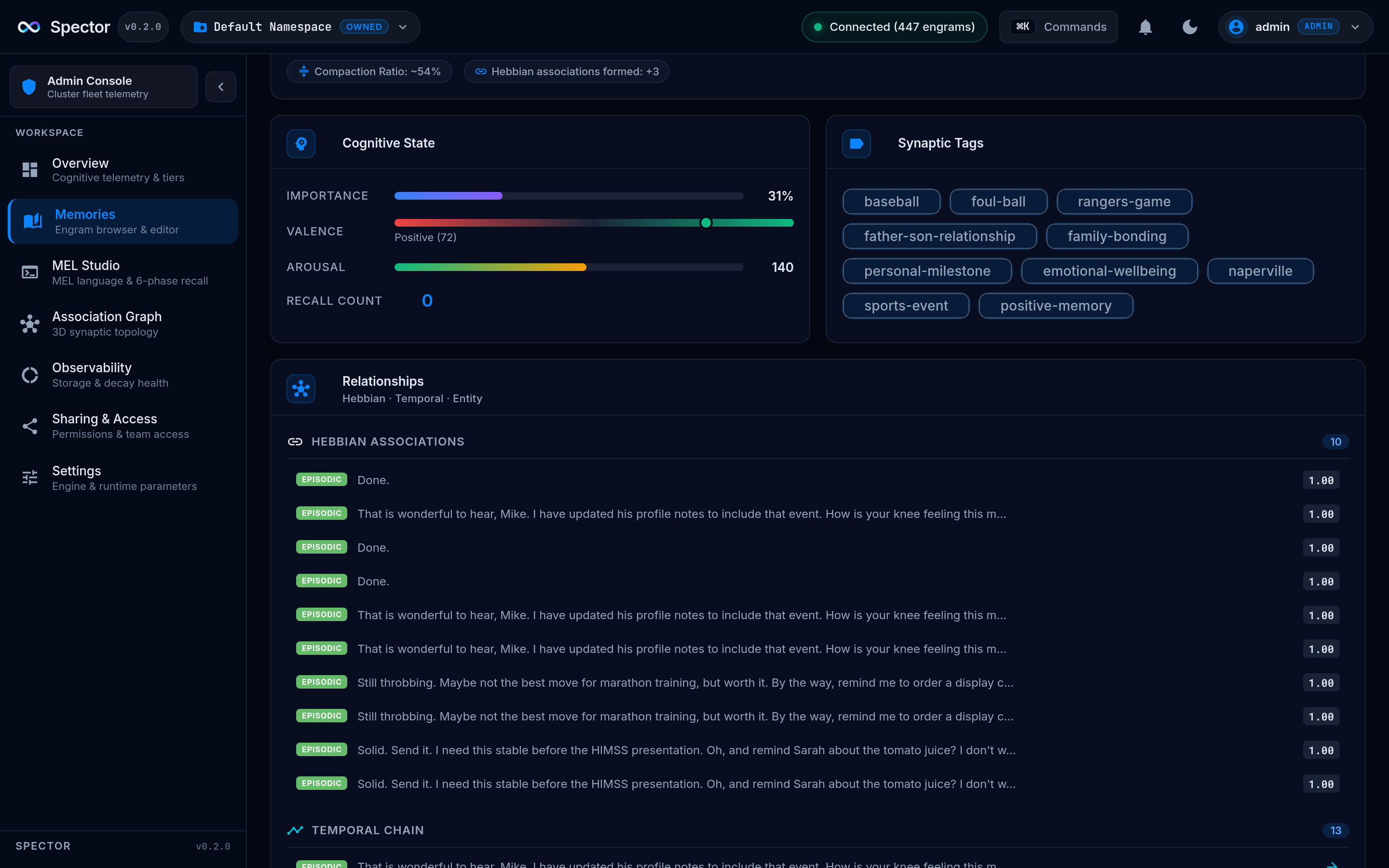Click the Relationships graph icon
The image size is (1389, 868).
point(301,389)
